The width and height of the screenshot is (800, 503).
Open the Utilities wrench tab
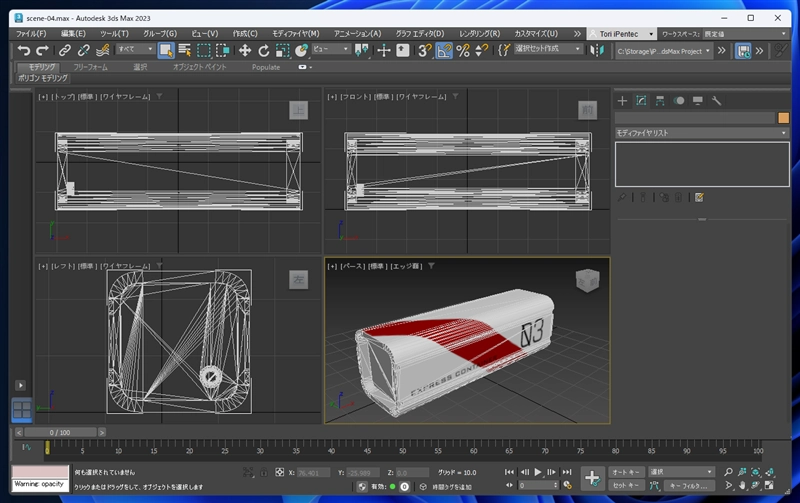(717, 101)
